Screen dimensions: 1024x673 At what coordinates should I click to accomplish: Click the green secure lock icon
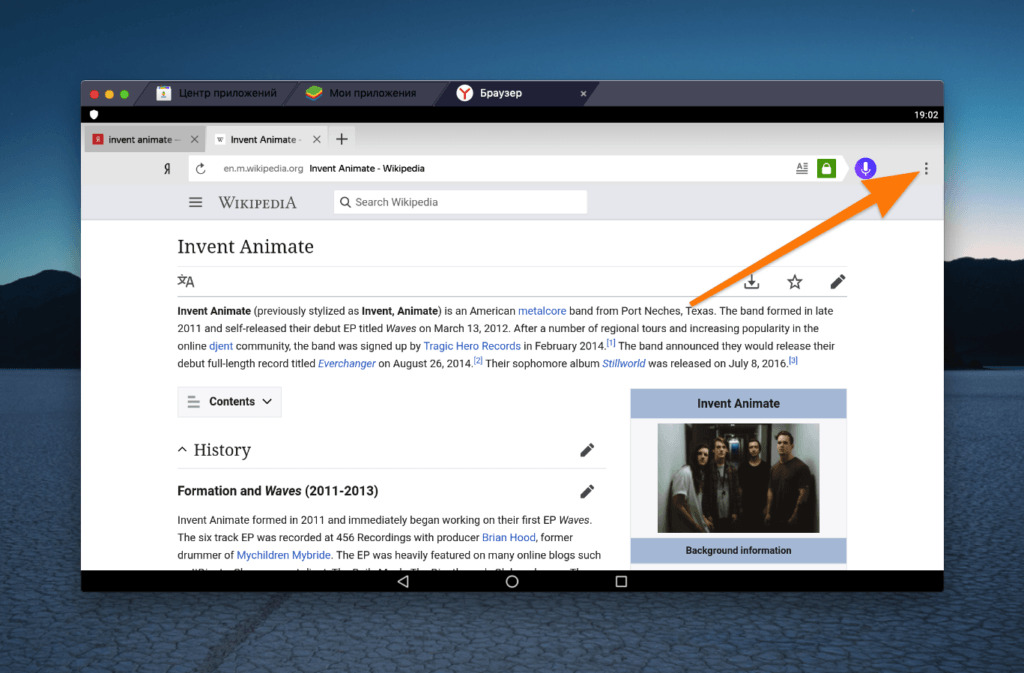point(826,168)
